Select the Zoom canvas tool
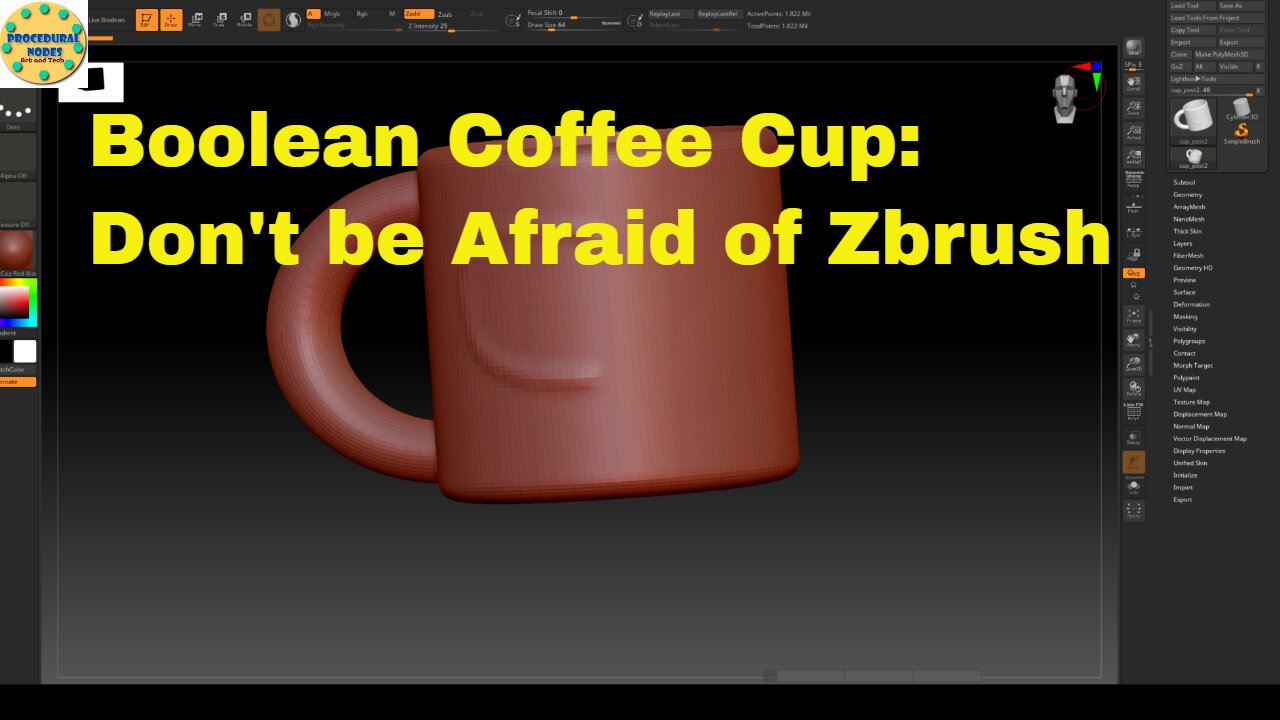Image resolution: width=1280 pixels, height=720 pixels. pos(1133,108)
